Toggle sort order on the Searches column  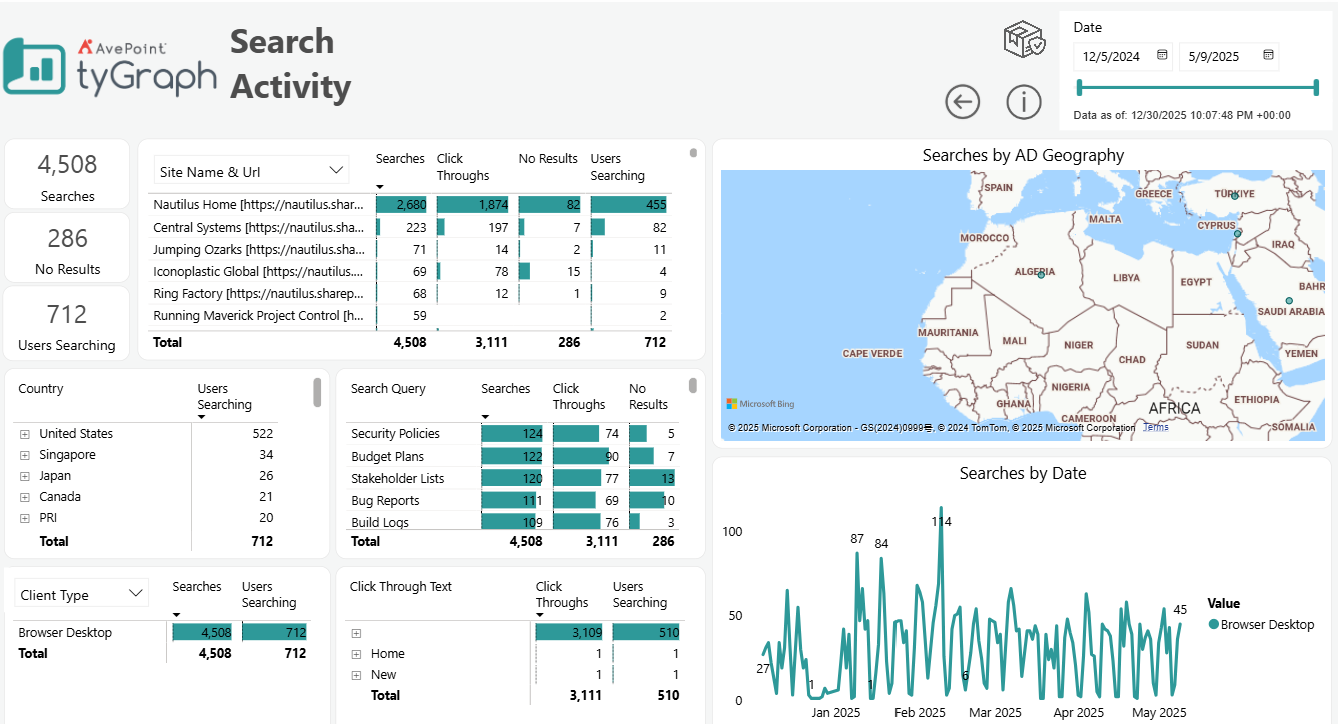[400, 165]
